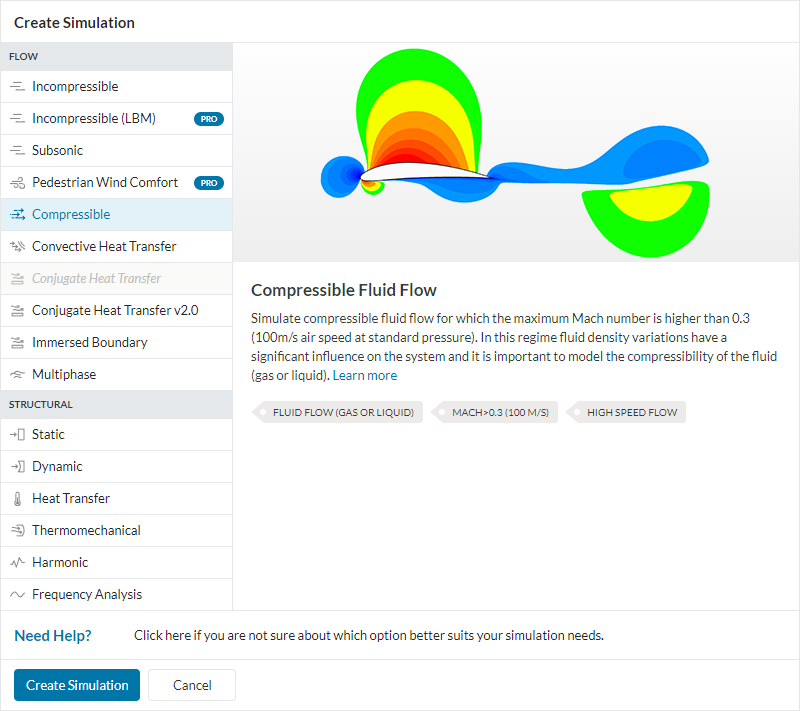Click the Incompressible flow icon
The height and width of the screenshot is (711, 800).
click(17, 87)
